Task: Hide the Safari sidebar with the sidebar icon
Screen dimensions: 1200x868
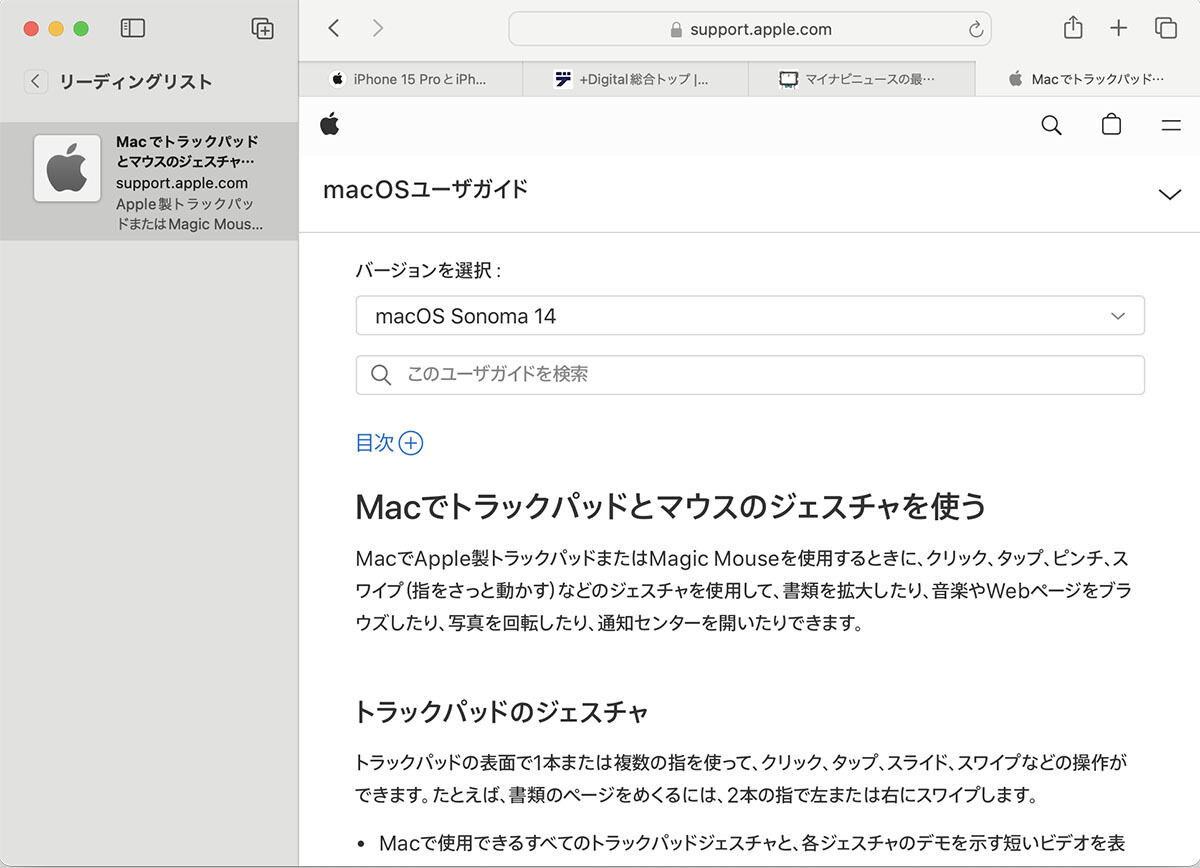Action: pos(133,29)
